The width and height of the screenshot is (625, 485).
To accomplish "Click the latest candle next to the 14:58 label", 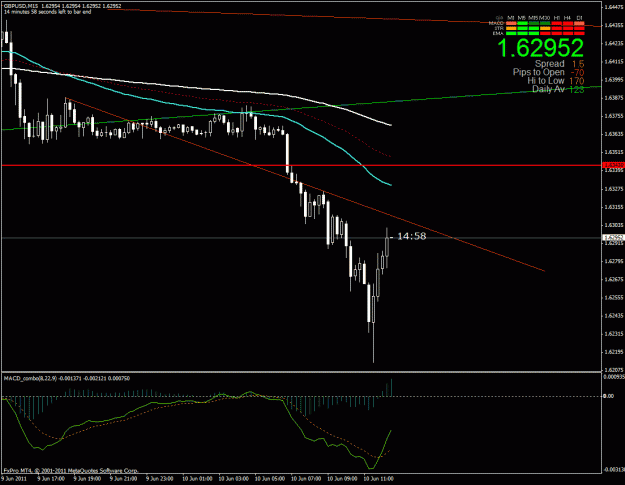I will (387, 247).
